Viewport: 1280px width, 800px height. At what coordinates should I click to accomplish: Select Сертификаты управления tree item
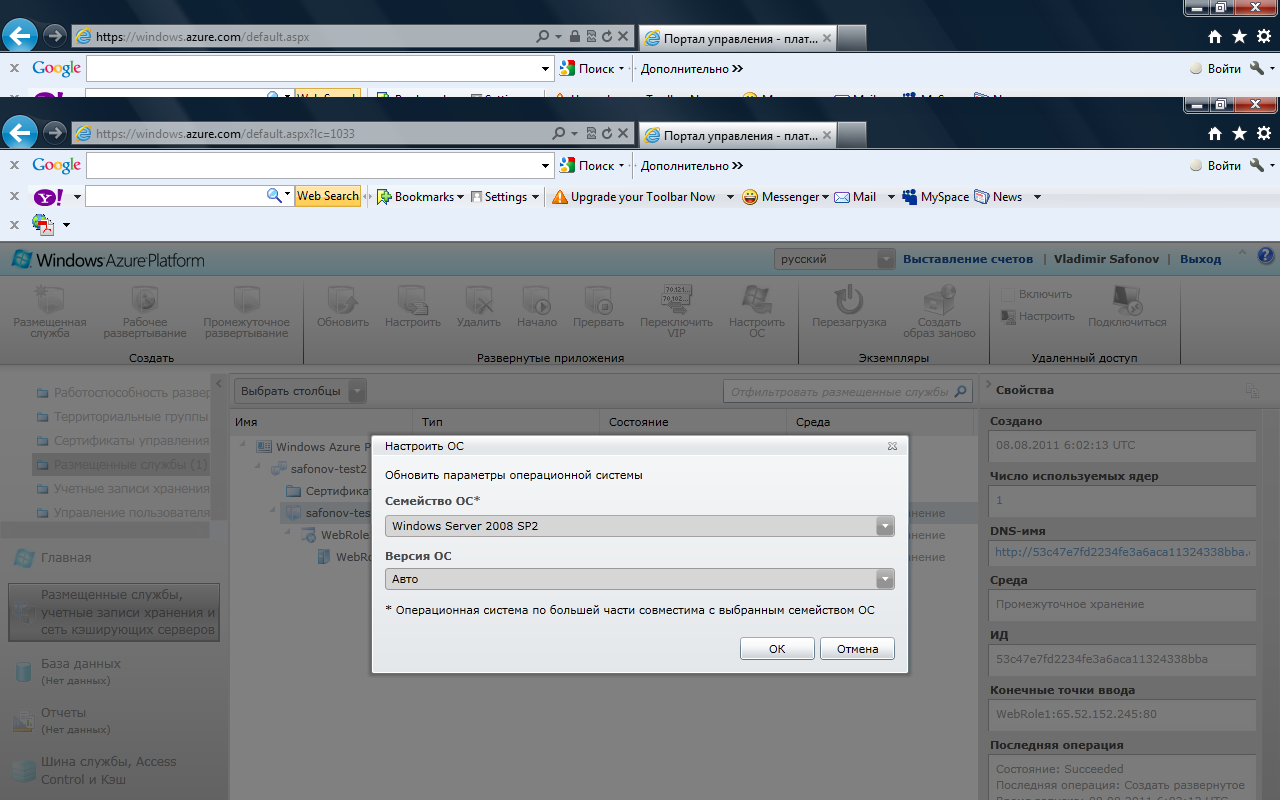pyautogui.click(x=123, y=440)
